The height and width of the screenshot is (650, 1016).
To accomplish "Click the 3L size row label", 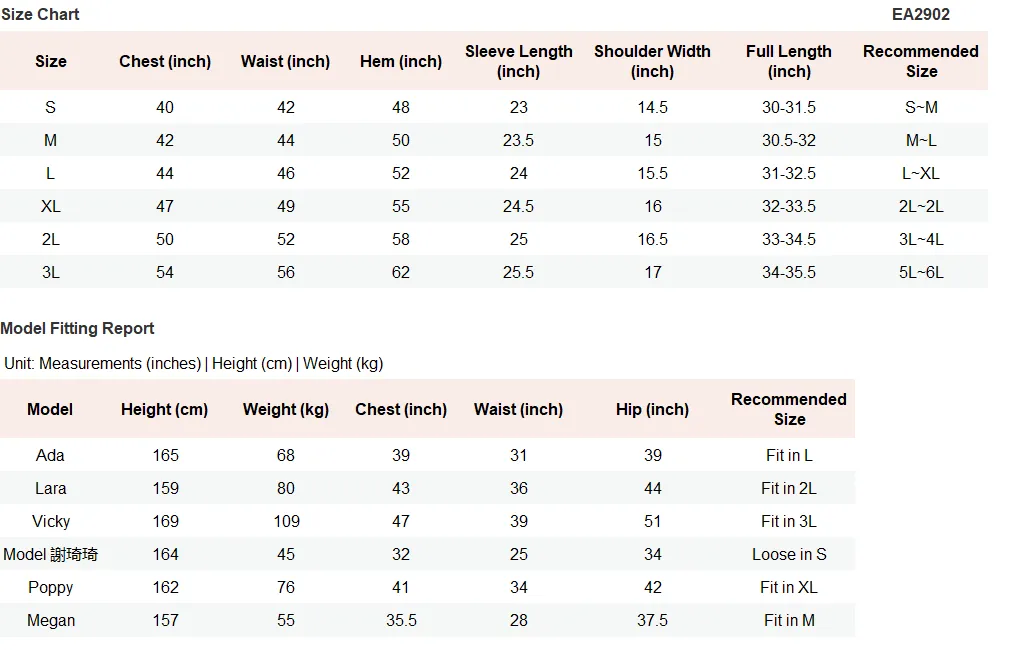I will coord(51,273).
